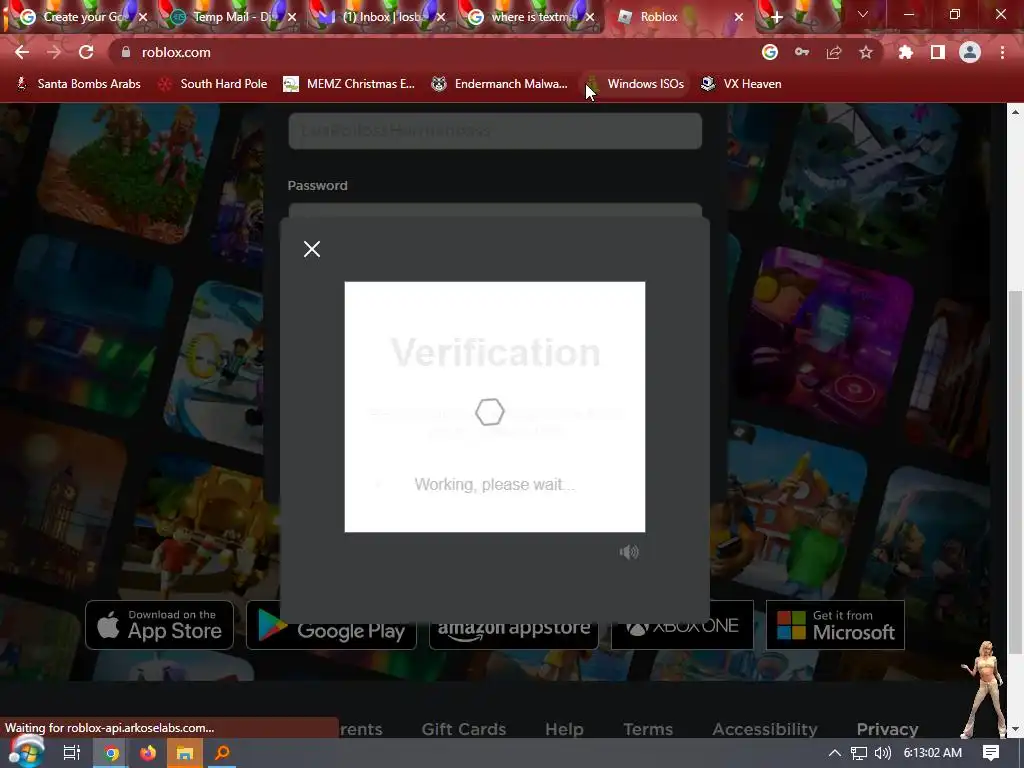Viewport: 1024px width, 768px height.
Task: Open the Google icon in address bar
Action: (x=770, y=52)
